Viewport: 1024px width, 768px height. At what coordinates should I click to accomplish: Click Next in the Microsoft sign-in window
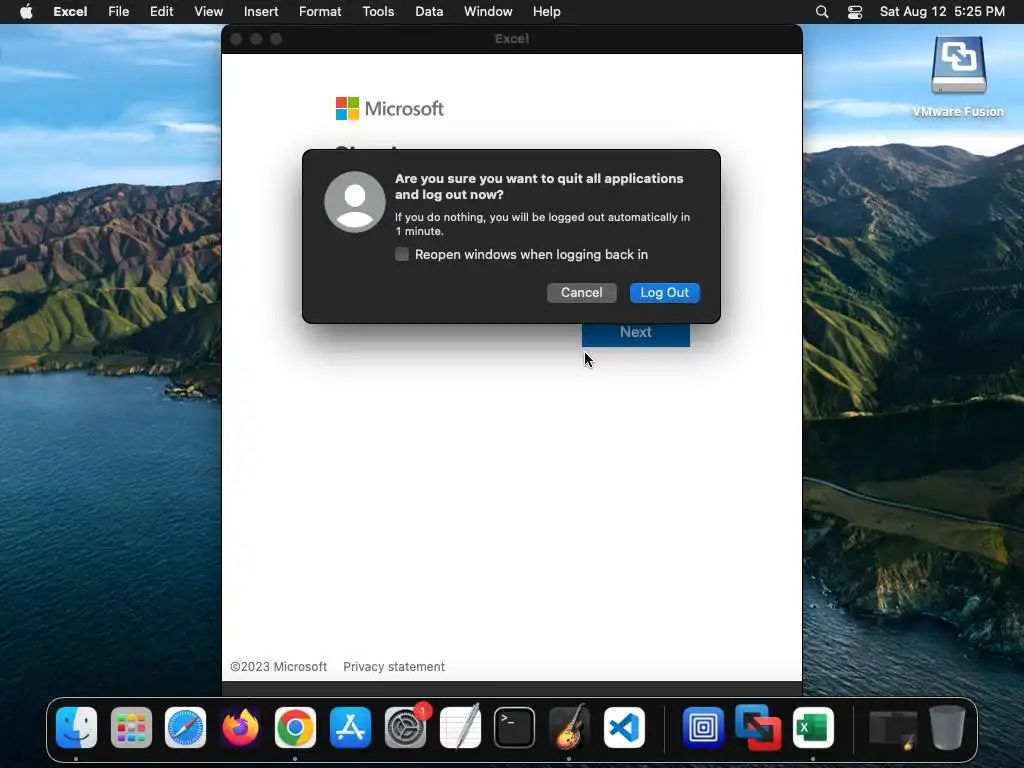pos(635,333)
